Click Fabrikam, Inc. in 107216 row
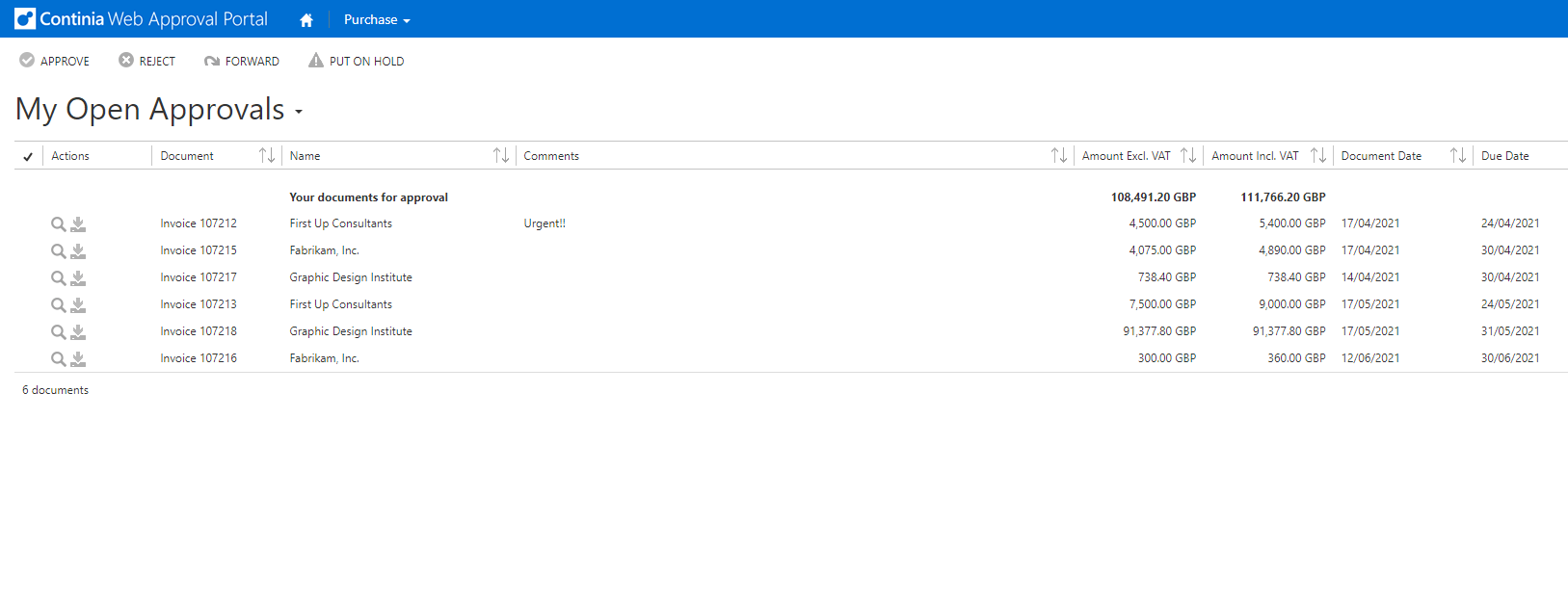The image size is (1568, 603). click(325, 358)
